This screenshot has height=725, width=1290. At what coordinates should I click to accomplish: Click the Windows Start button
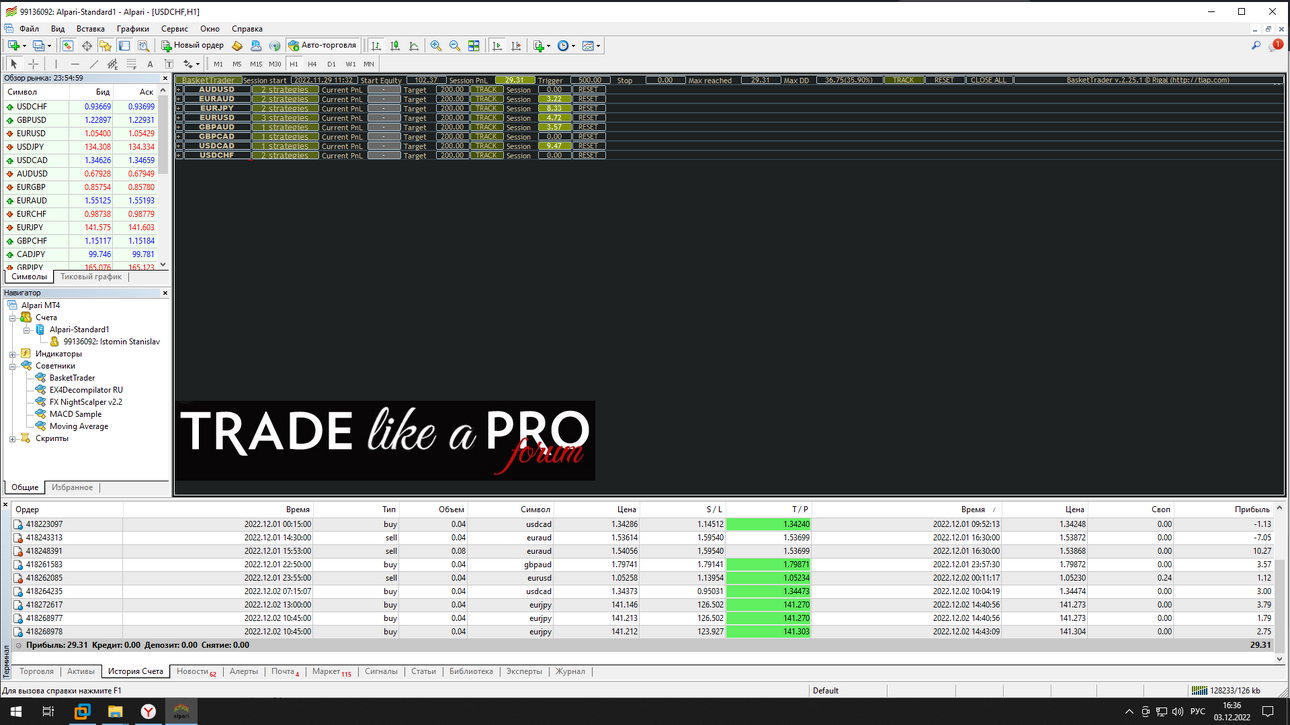[14, 711]
